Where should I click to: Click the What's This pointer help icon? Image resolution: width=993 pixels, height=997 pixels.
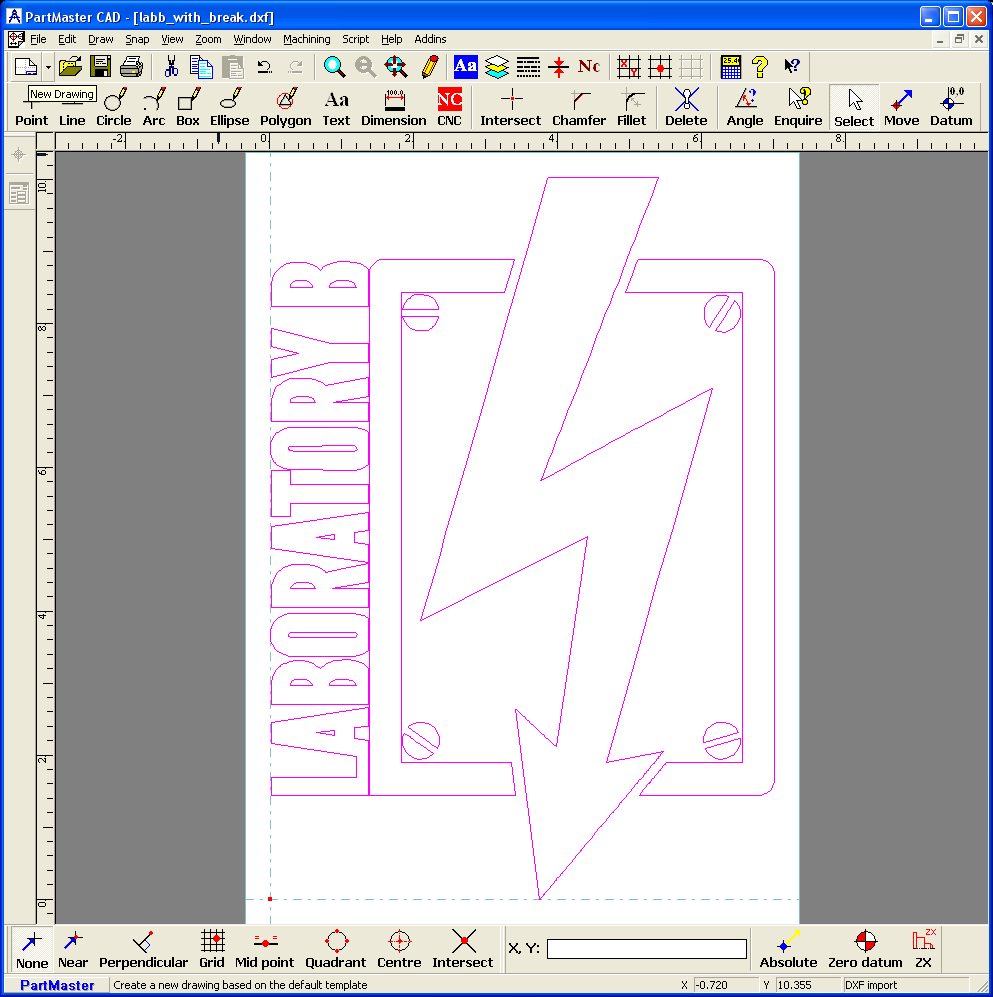(791, 66)
